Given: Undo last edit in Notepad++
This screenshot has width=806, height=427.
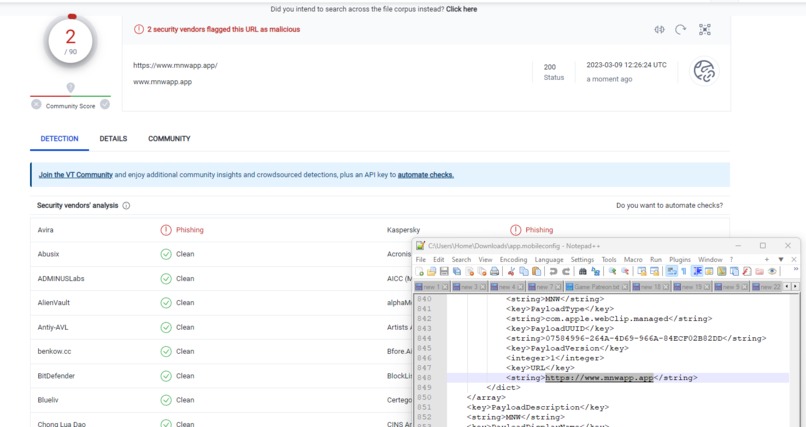Looking at the screenshot, I should click(x=553, y=271).
